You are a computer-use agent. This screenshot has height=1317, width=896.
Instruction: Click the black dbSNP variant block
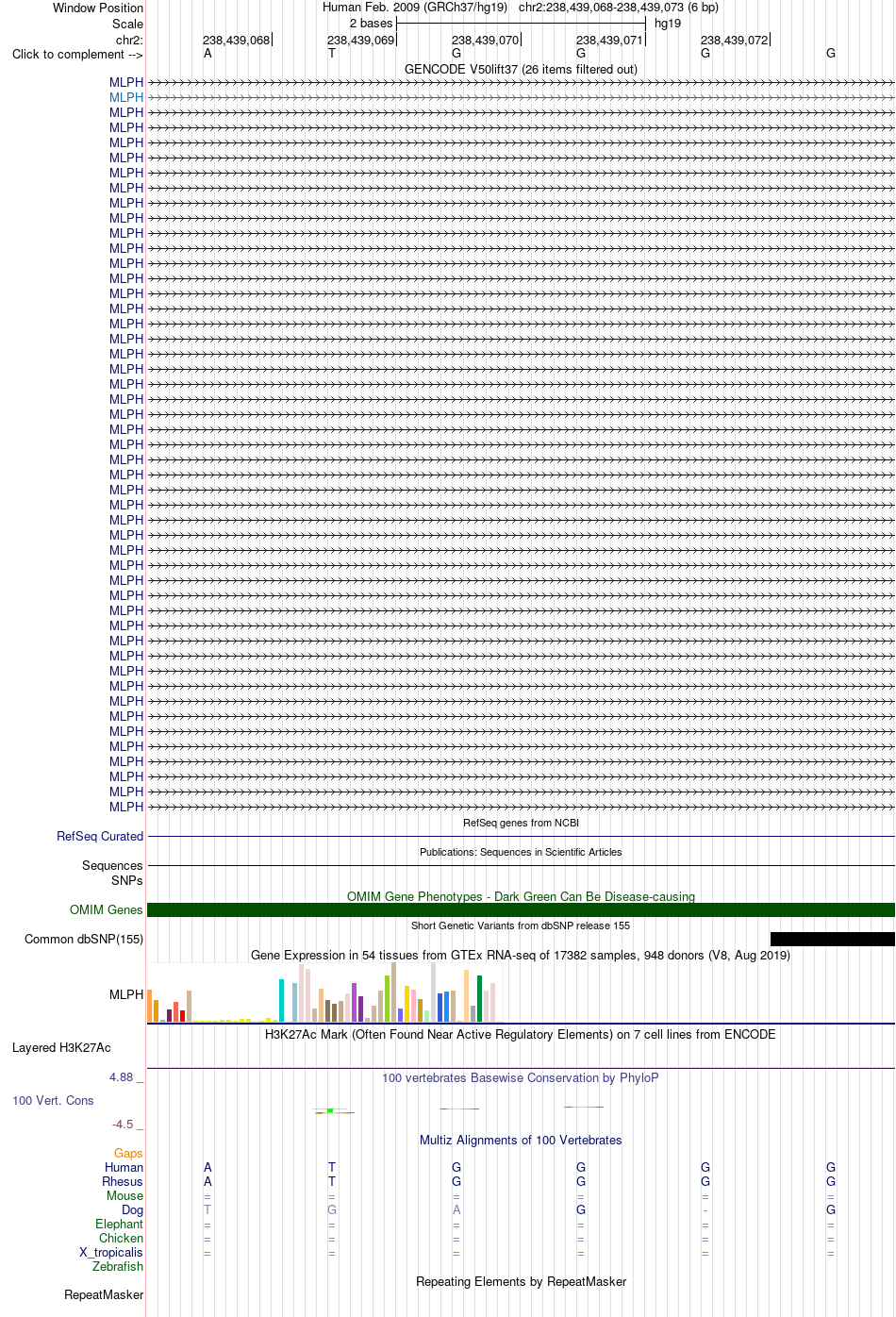tap(833, 939)
